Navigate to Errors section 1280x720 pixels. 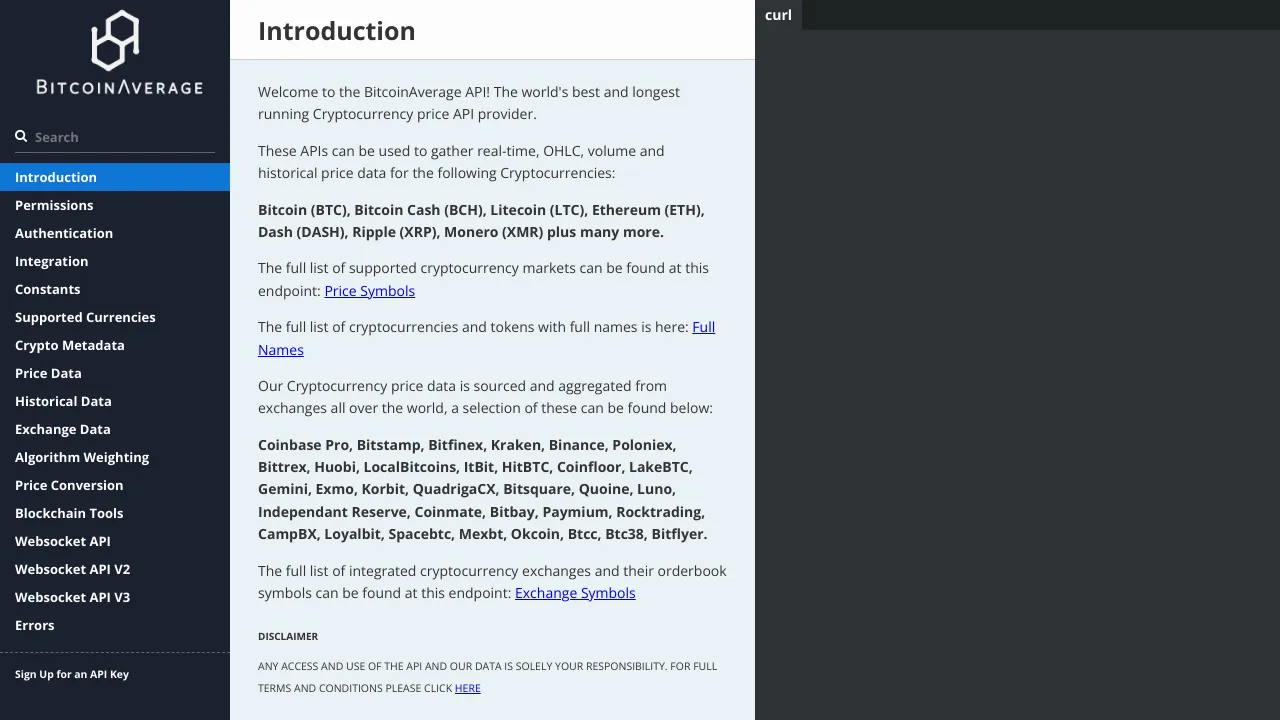click(x=115, y=625)
